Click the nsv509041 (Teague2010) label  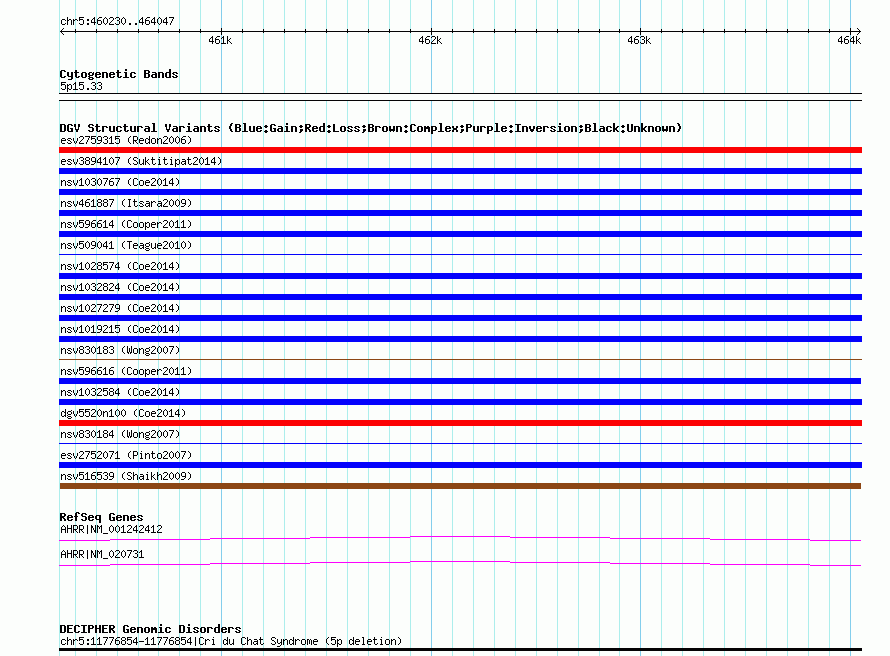(x=126, y=245)
